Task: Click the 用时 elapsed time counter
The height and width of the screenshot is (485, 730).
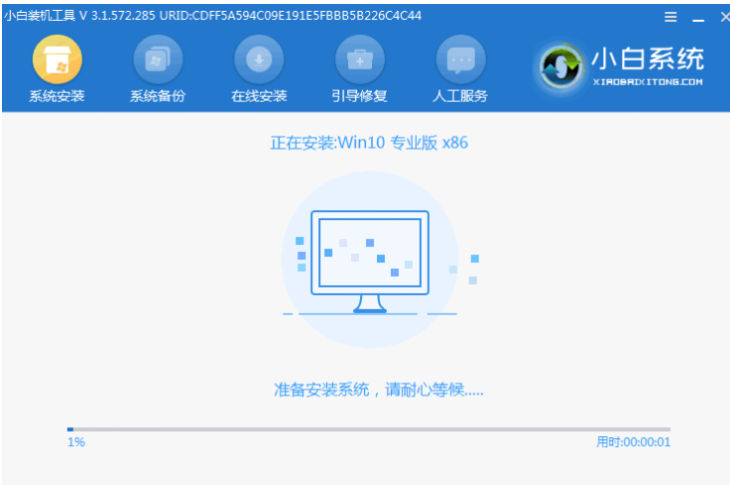Action: point(633,442)
